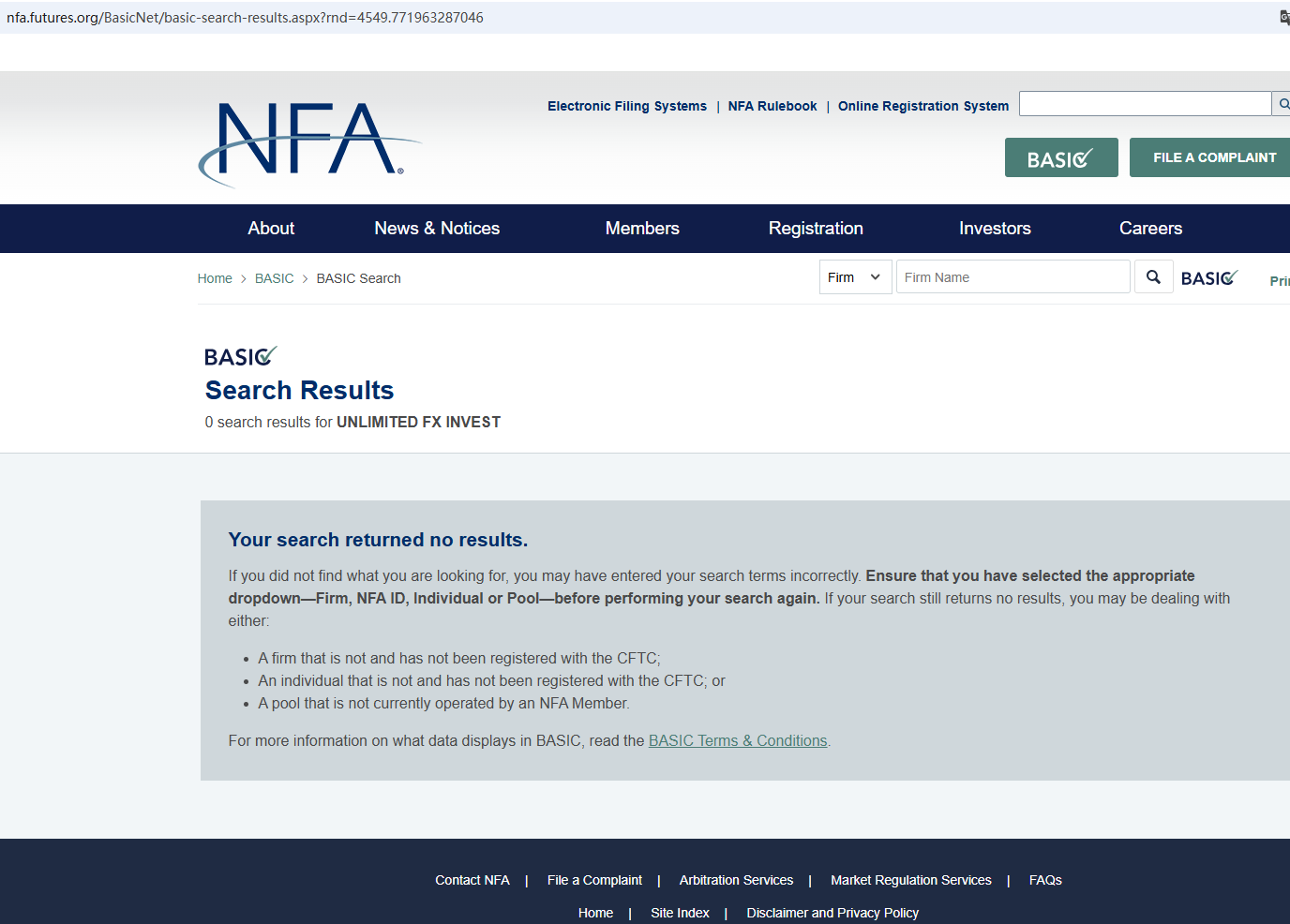
Task: Click the BASIC logo above Search Results
Action: tap(241, 356)
